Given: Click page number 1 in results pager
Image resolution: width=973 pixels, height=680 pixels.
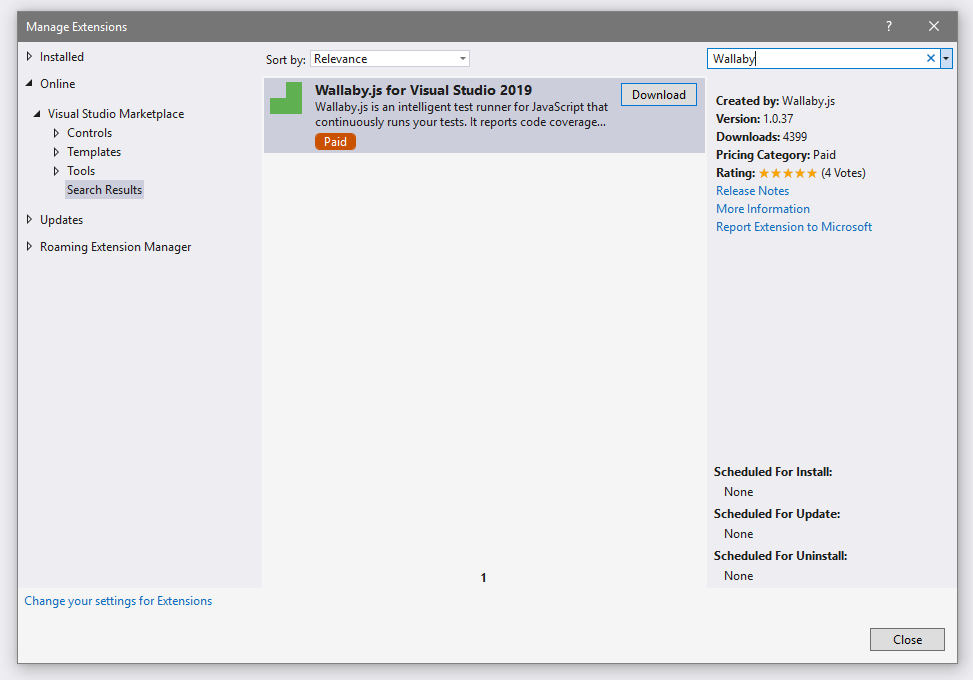Looking at the screenshot, I should [x=483, y=578].
